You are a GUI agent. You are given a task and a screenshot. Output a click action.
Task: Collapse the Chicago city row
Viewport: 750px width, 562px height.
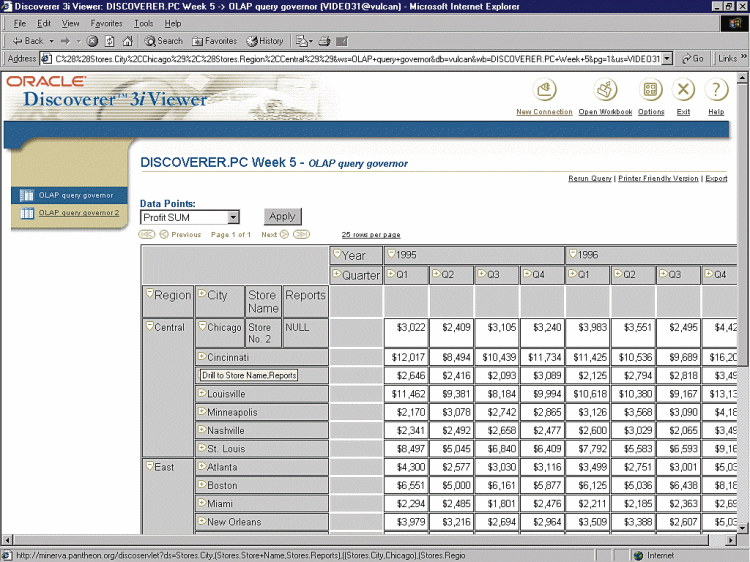coord(203,326)
